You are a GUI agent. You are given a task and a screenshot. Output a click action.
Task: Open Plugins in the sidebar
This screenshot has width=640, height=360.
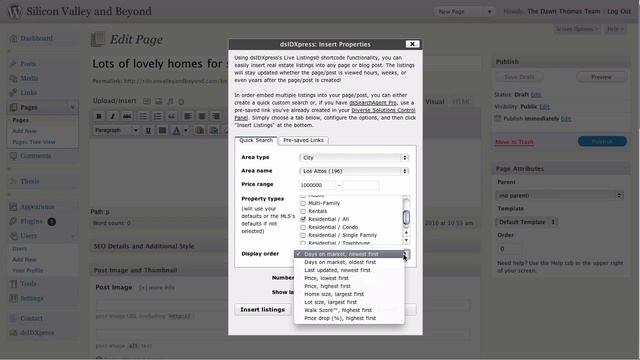31,221
